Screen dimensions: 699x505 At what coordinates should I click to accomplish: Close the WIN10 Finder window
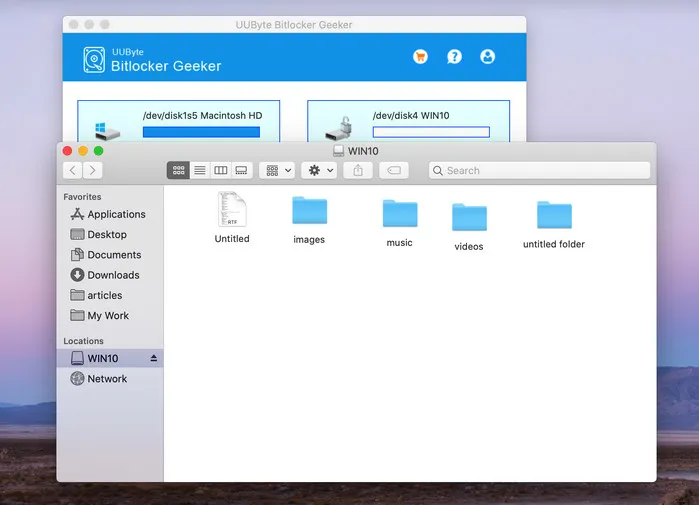point(67,151)
